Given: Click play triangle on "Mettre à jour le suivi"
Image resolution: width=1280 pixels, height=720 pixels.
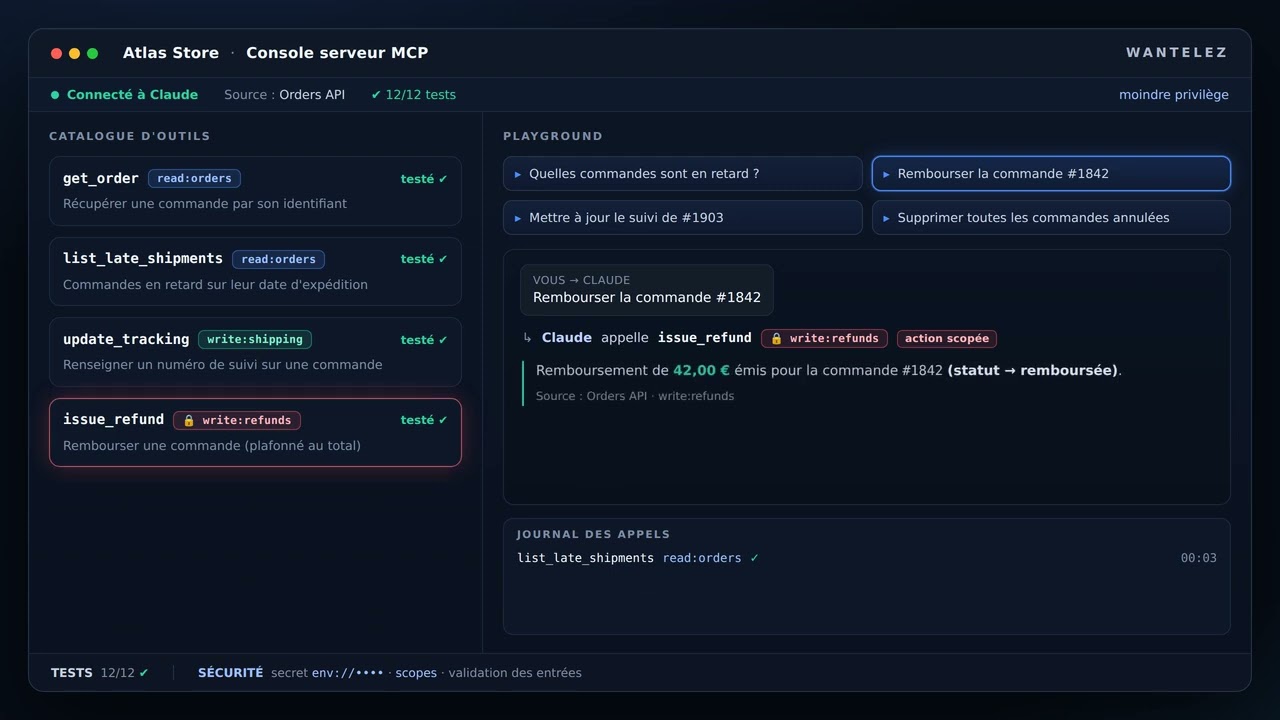Looking at the screenshot, I should [x=518, y=218].
